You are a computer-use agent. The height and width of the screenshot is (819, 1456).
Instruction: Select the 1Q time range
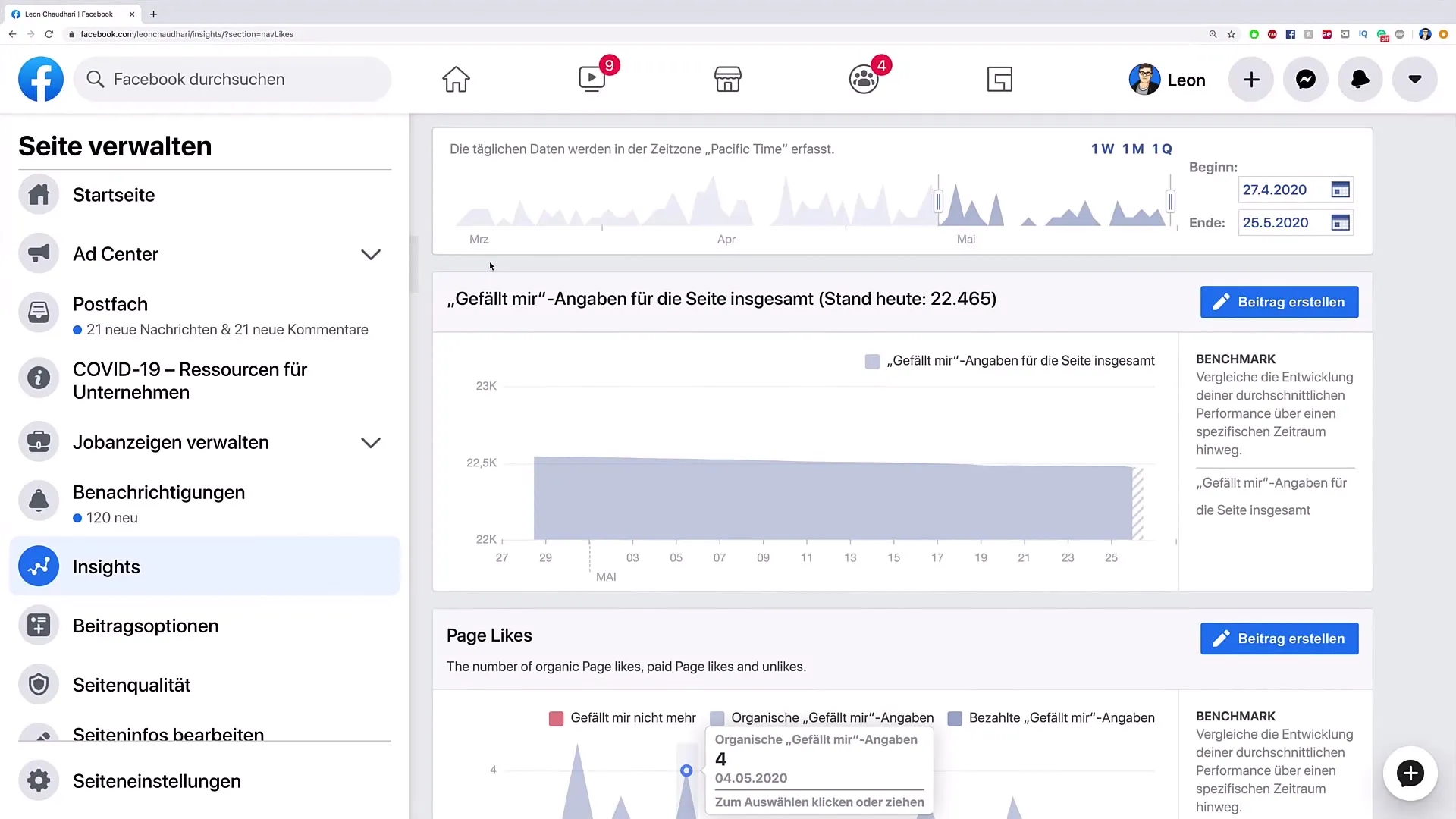click(x=1162, y=149)
